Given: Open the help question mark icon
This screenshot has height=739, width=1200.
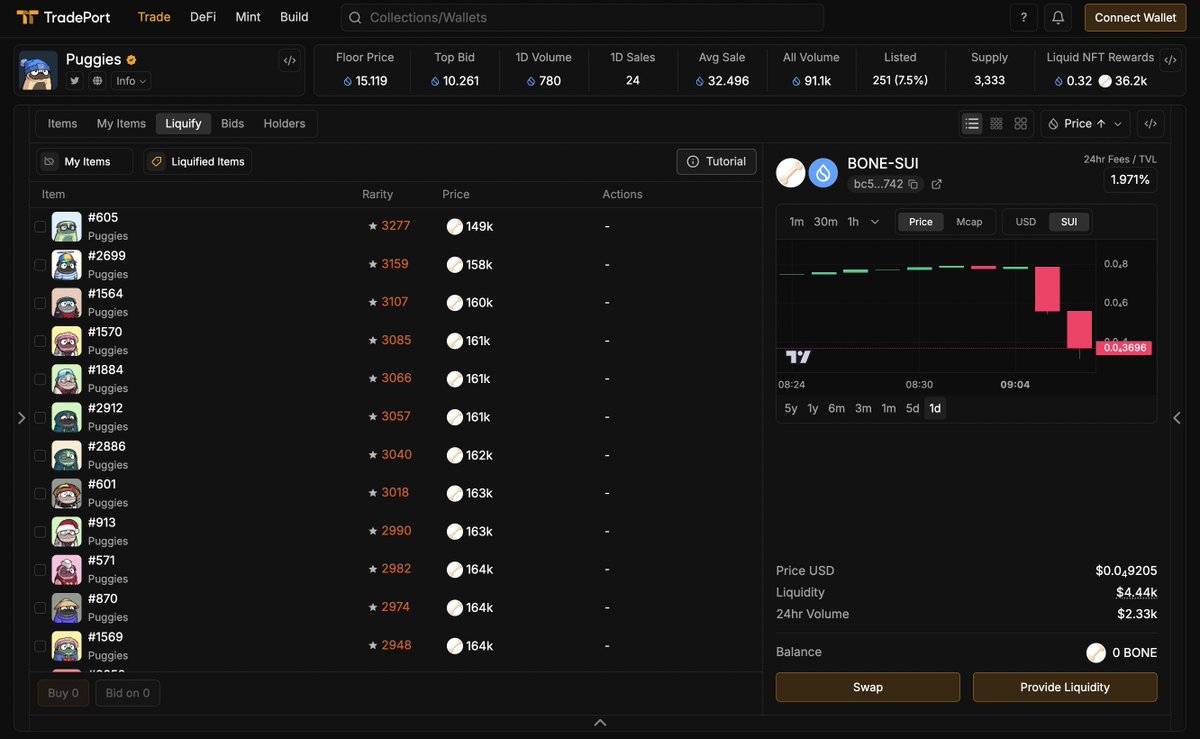Looking at the screenshot, I should click(1023, 17).
